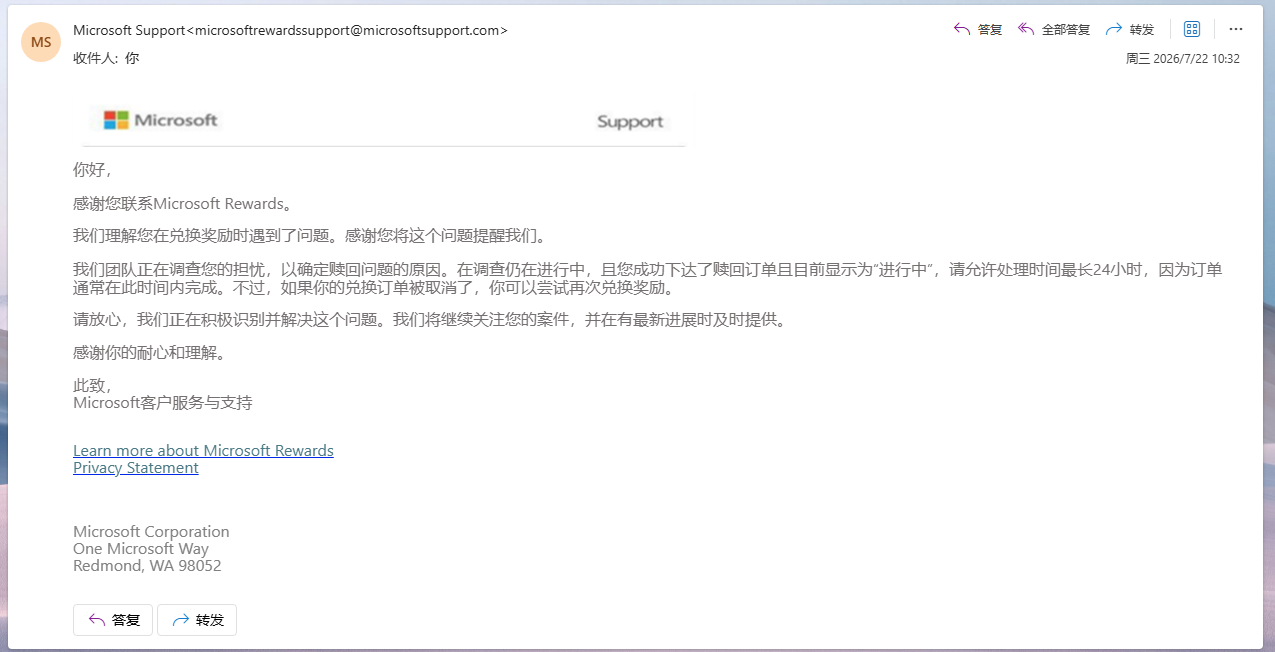
Task: Click the MS sender avatar
Action: pos(41,42)
